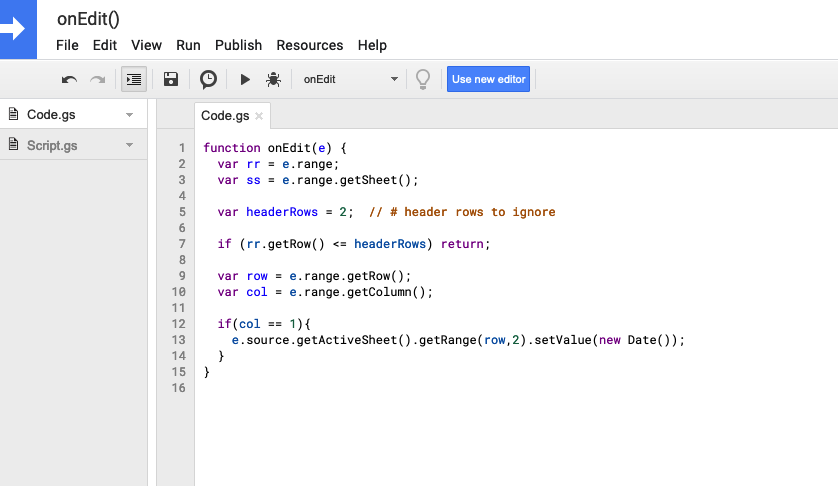The height and width of the screenshot is (486, 838).
Task: Open the File menu
Action: click(67, 45)
